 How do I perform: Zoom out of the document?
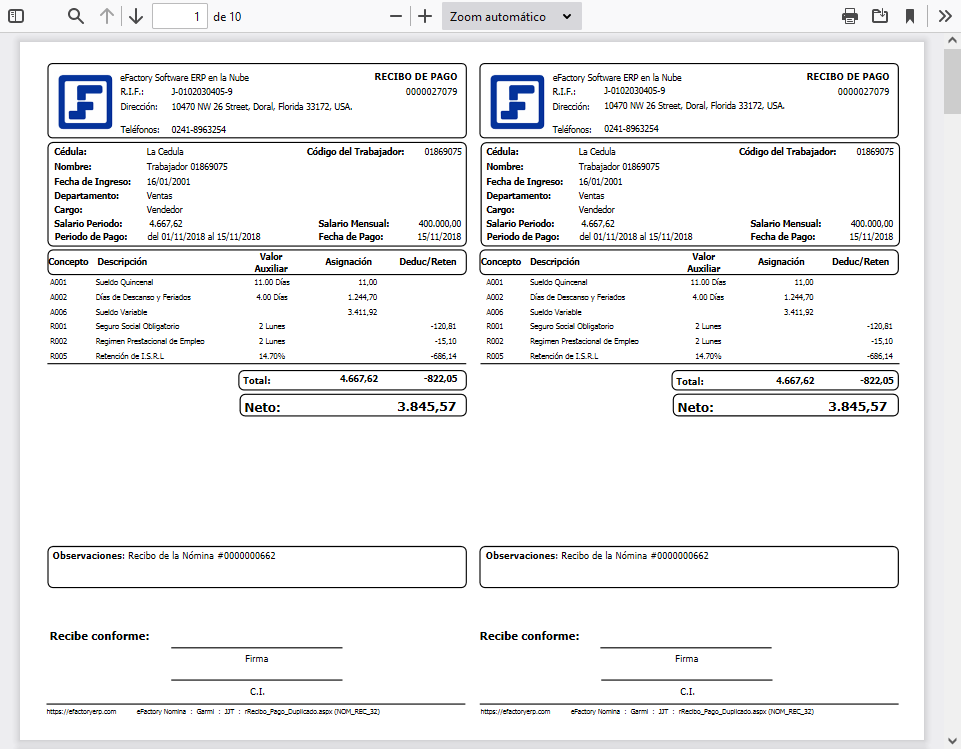pyautogui.click(x=395, y=16)
